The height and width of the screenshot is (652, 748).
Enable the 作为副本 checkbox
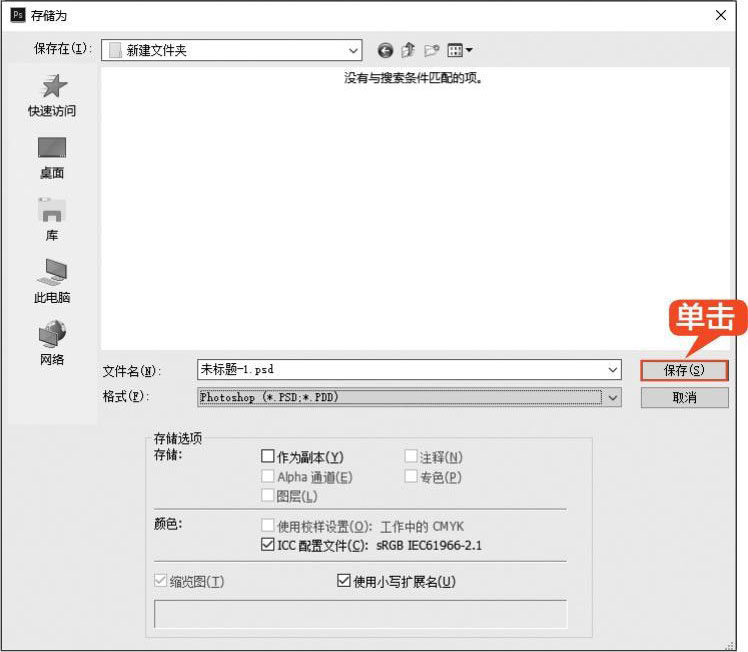268,456
